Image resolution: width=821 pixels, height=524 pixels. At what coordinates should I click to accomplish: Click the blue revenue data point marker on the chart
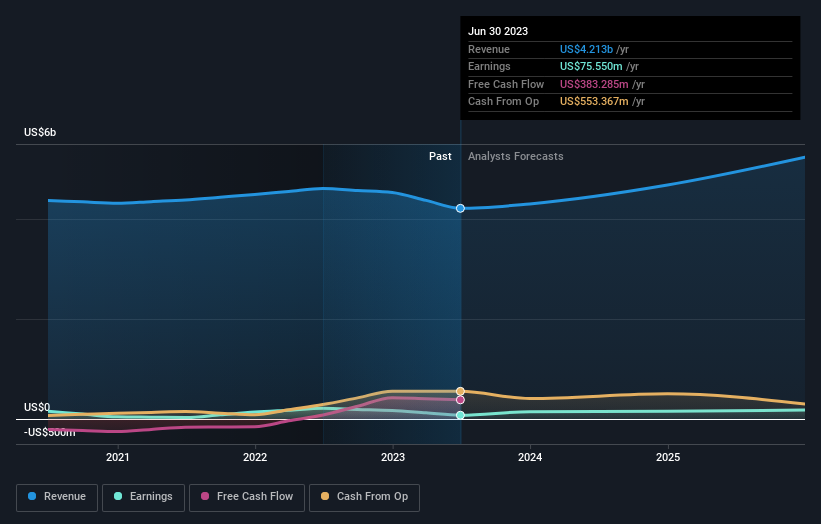(460, 208)
